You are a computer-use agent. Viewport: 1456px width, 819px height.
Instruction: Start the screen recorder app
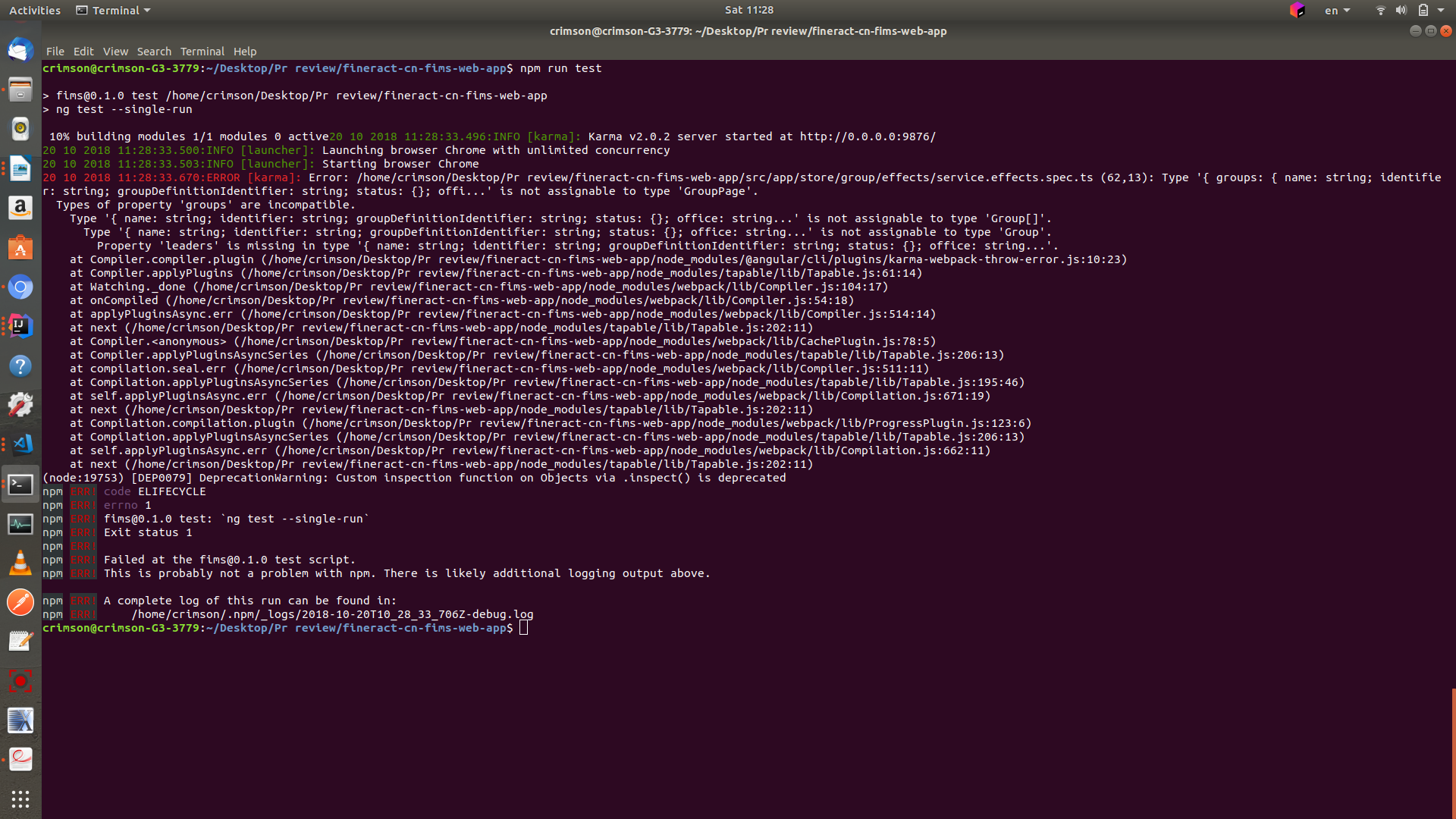click(20, 681)
